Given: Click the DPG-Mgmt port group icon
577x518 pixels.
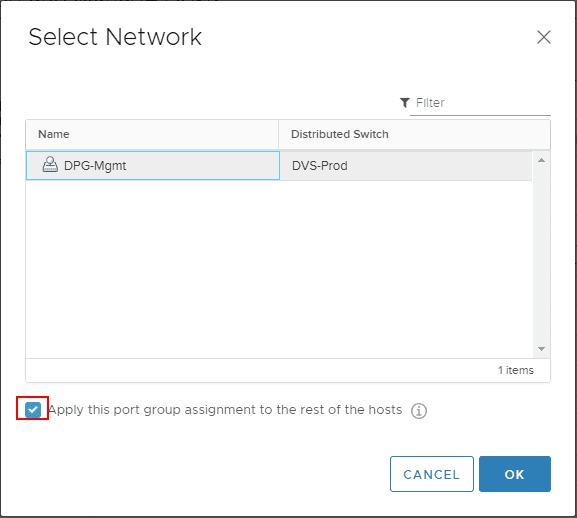Looking at the screenshot, I should (x=50, y=164).
